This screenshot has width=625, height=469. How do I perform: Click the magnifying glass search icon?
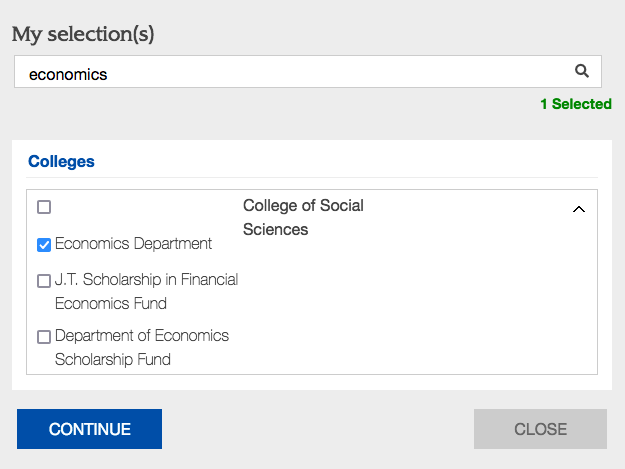click(x=581, y=71)
